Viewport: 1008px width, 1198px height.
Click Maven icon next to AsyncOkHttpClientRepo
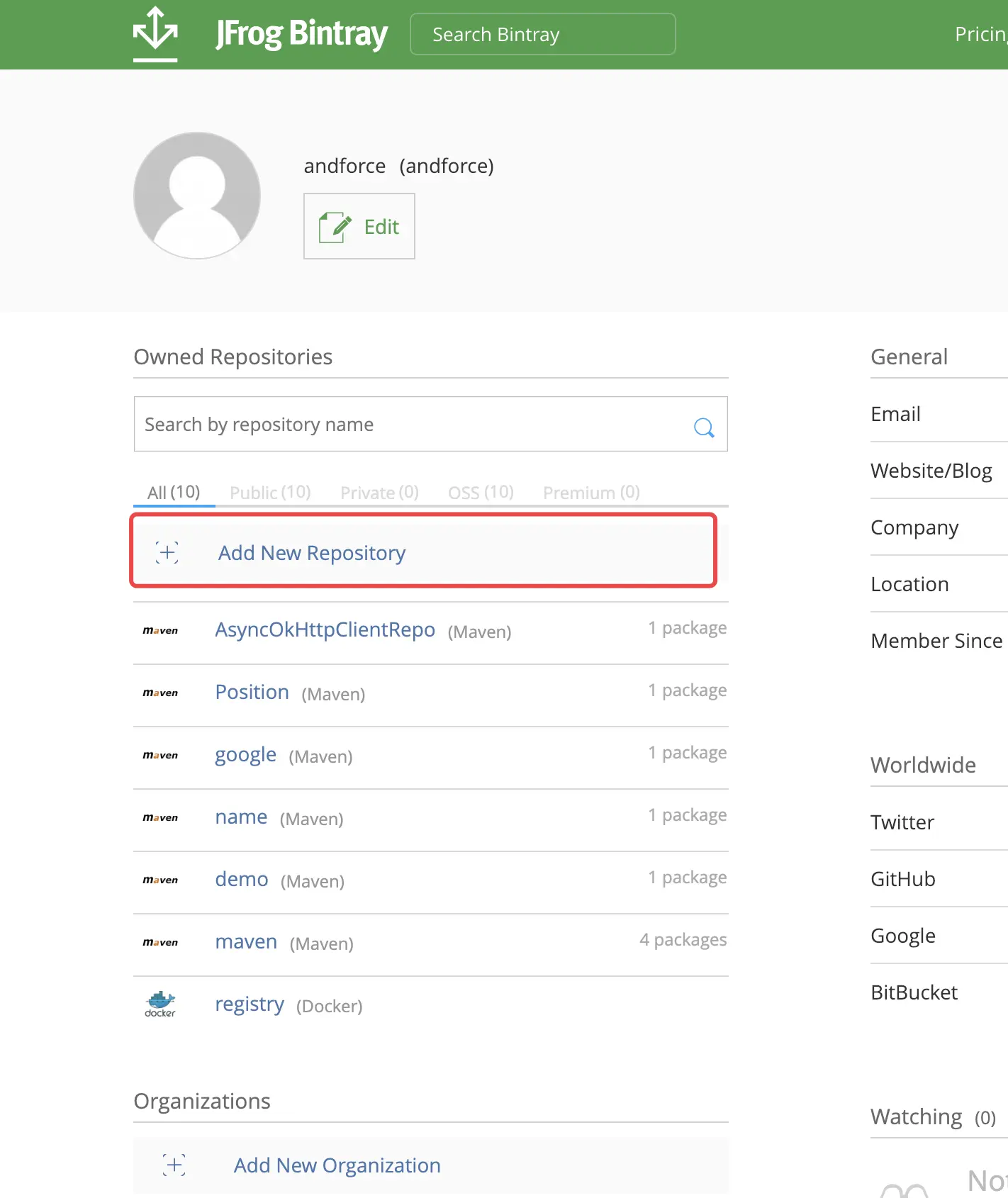[160, 630]
